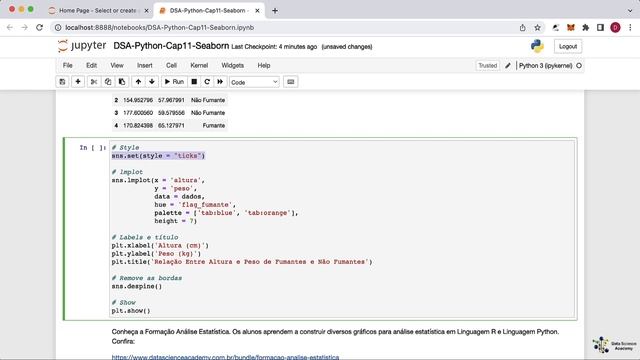
Task: Go forward in browser history
Action: coord(24,27)
